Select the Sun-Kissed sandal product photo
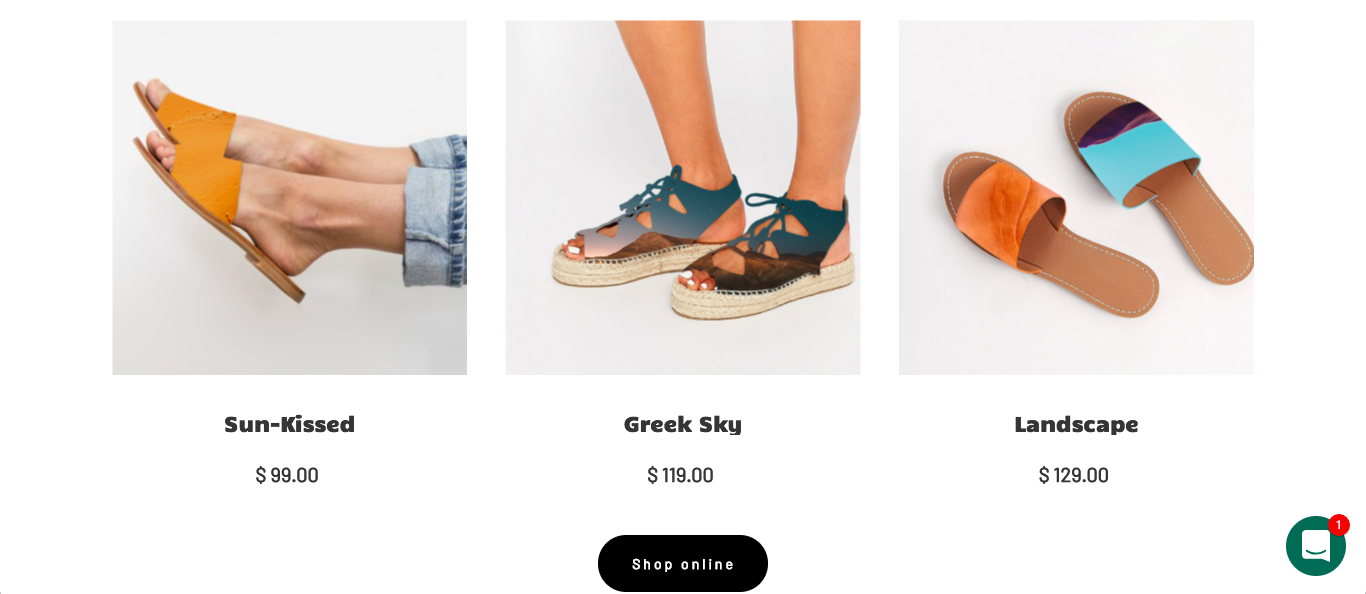This screenshot has height=594, width=1366. tap(289, 197)
